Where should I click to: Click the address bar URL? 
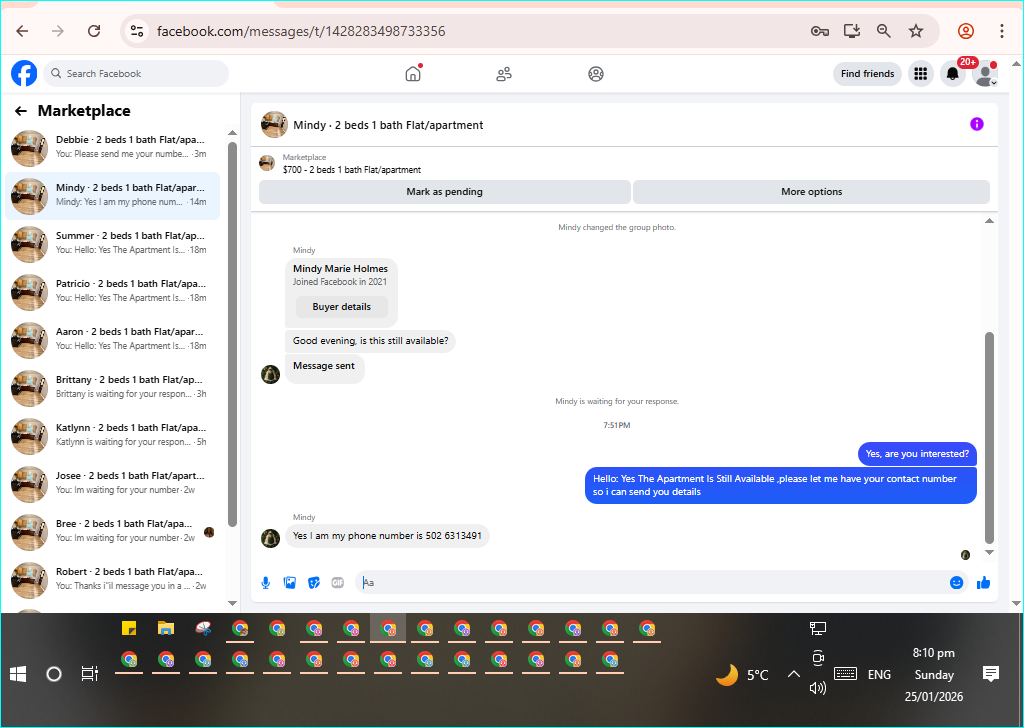tap(301, 31)
